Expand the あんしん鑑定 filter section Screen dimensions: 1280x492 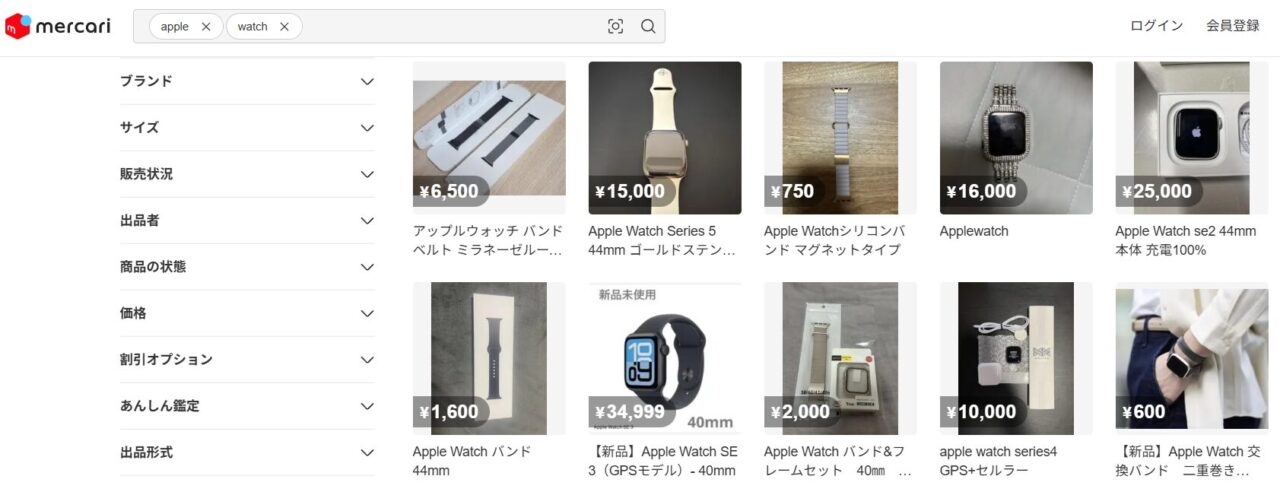[247, 406]
